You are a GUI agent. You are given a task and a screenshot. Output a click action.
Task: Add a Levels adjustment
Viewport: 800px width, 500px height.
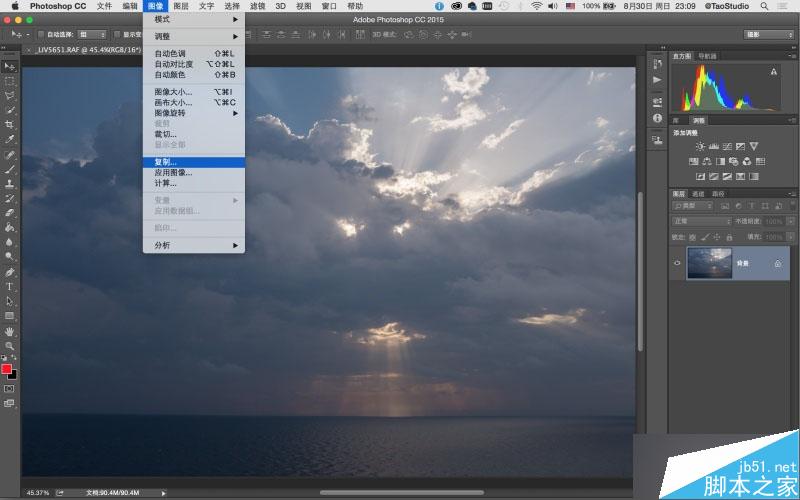714,146
